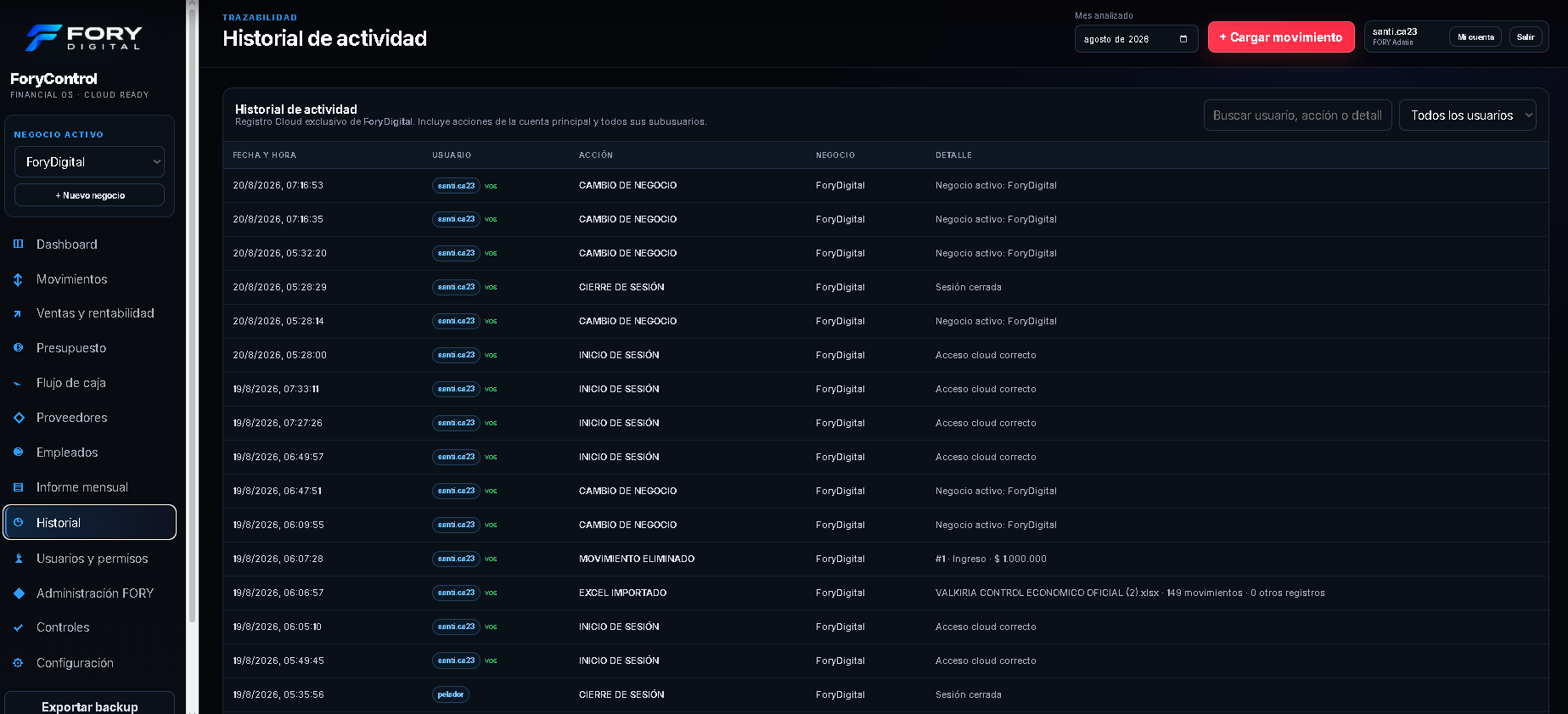The width and height of the screenshot is (1568, 714).
Task: Click CAMBIO DE NEGOCIO in 19/8/2026, 06:47:51 row
Action: [x=627, y=491]
